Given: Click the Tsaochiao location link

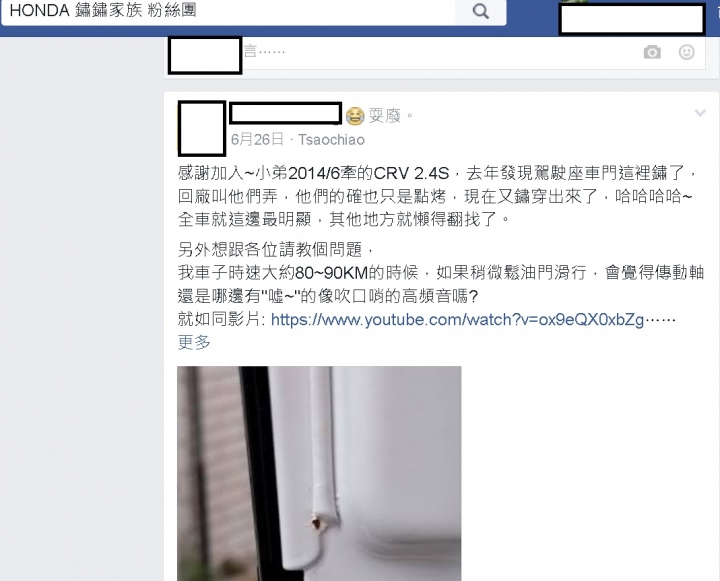Looking at the screenshot, I should (x=332, y=140).
